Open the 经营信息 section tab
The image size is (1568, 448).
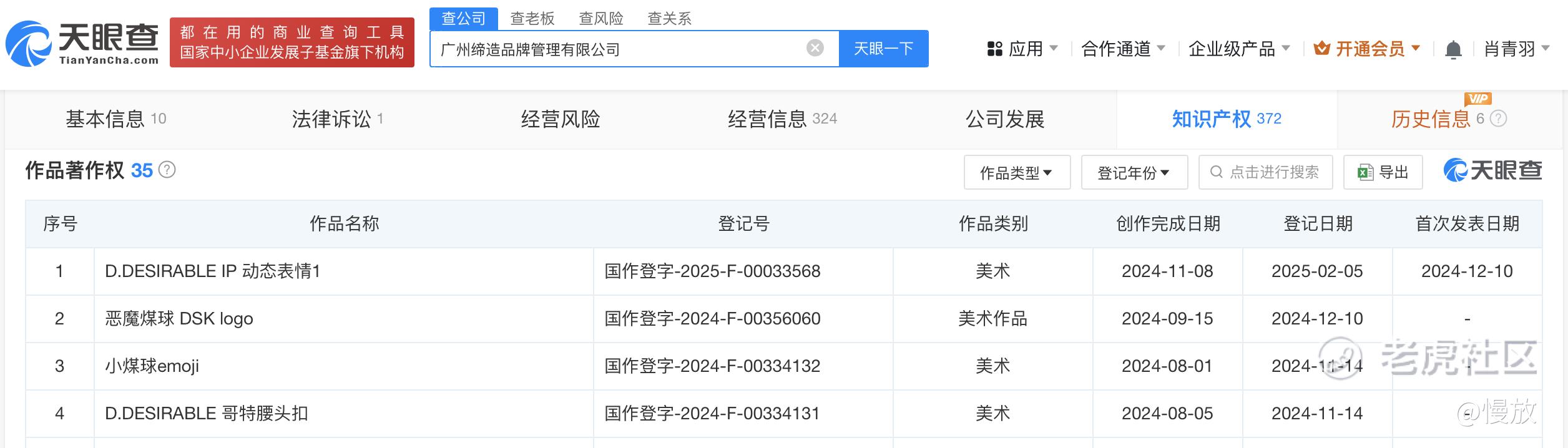click(x=782, y=119)
